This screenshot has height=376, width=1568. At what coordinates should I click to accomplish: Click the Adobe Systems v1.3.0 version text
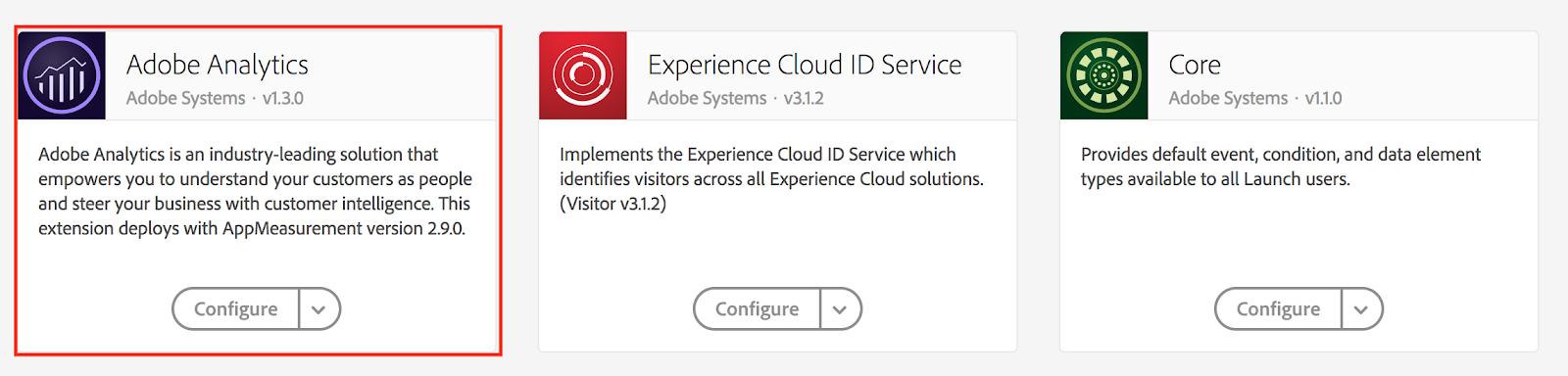pyautogui.click(x=215, y=98)
